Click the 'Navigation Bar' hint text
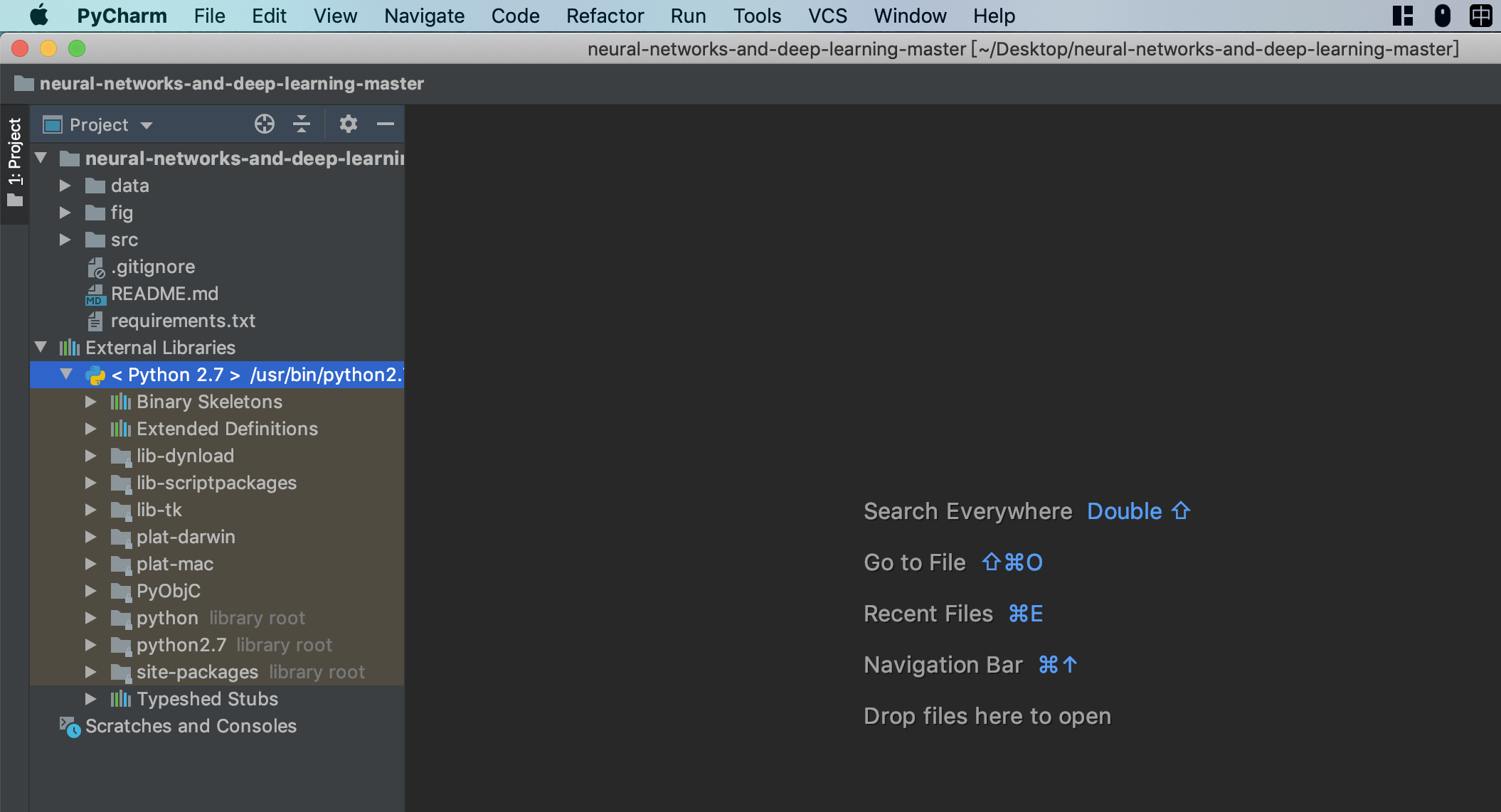Image resolution: width=1501 pixels, height=812 pixels. click(943, 666)
